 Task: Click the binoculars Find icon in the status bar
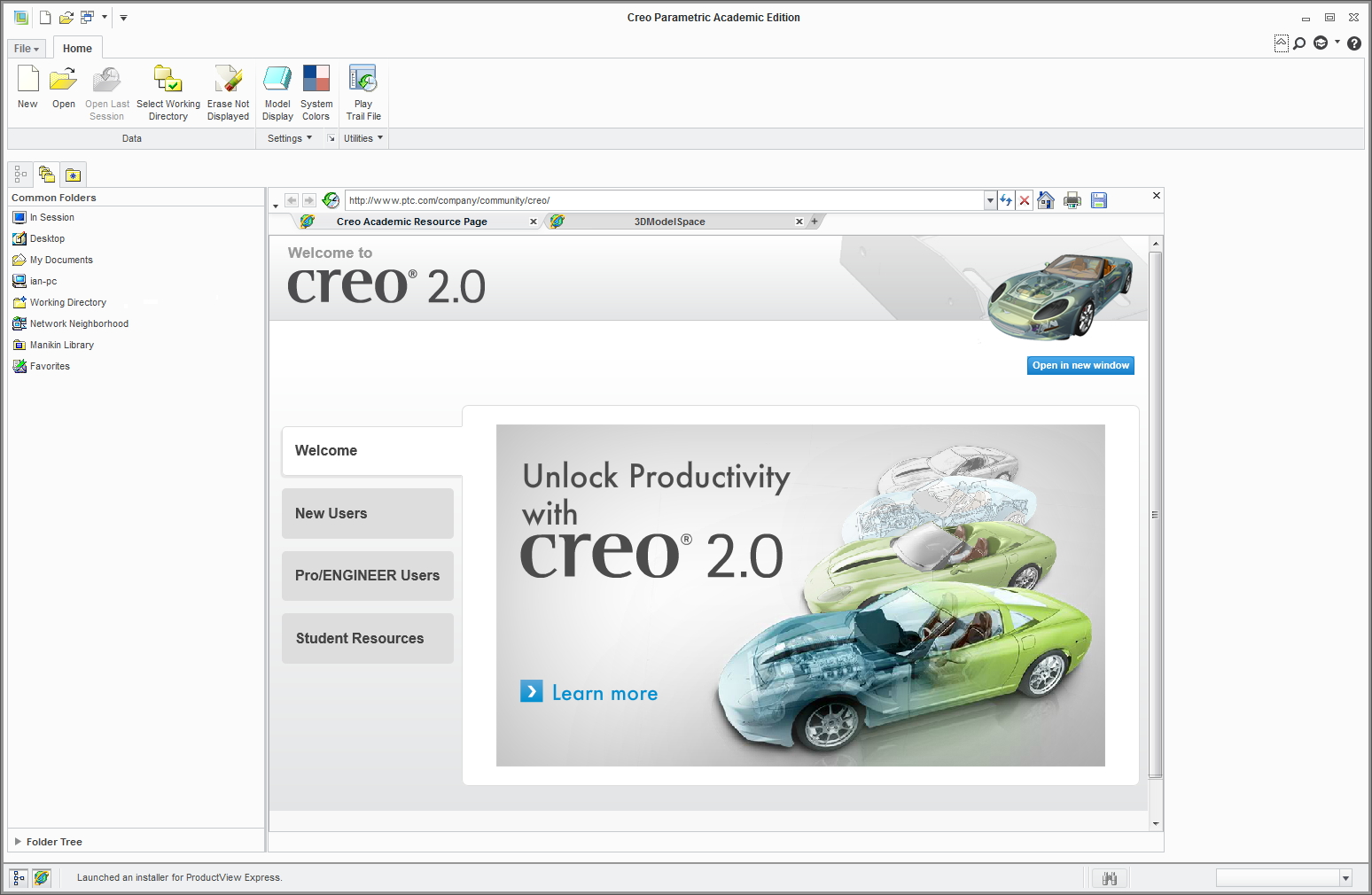tap(1110, 878)
